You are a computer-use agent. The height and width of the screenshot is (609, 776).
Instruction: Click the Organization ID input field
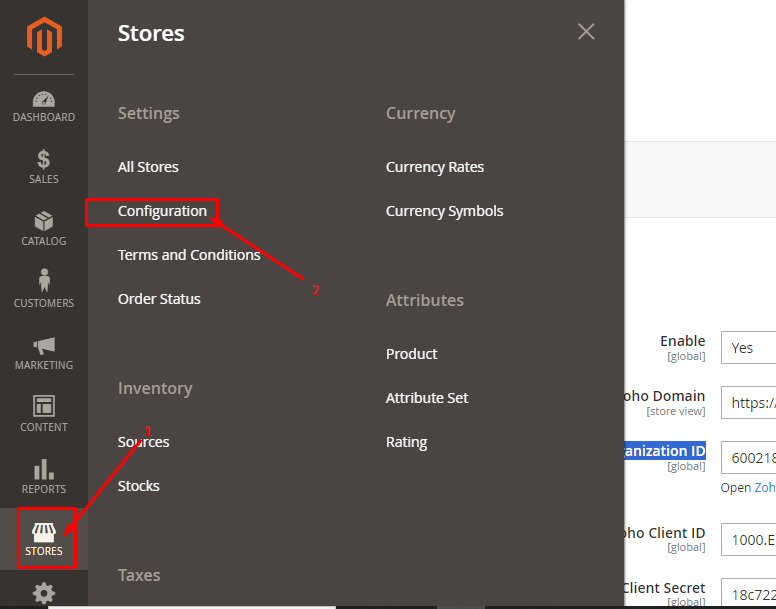click(x=748, y=458)
